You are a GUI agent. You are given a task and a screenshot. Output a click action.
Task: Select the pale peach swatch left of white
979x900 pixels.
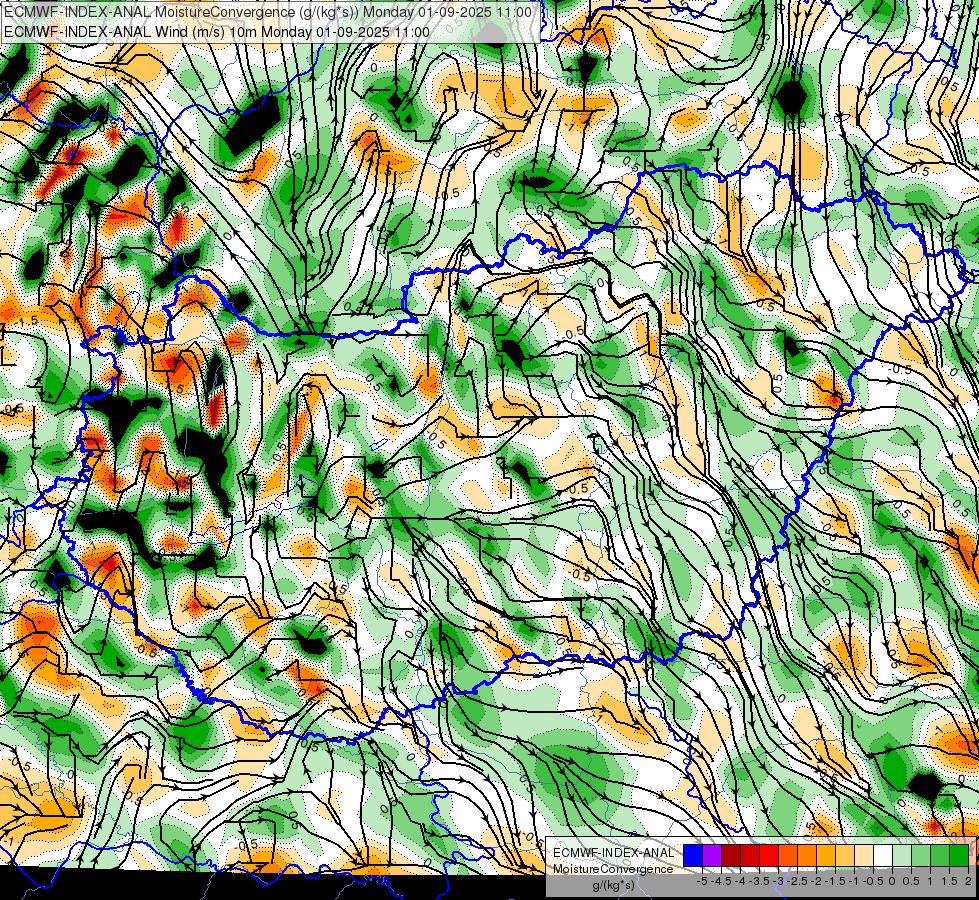(864, 855)
